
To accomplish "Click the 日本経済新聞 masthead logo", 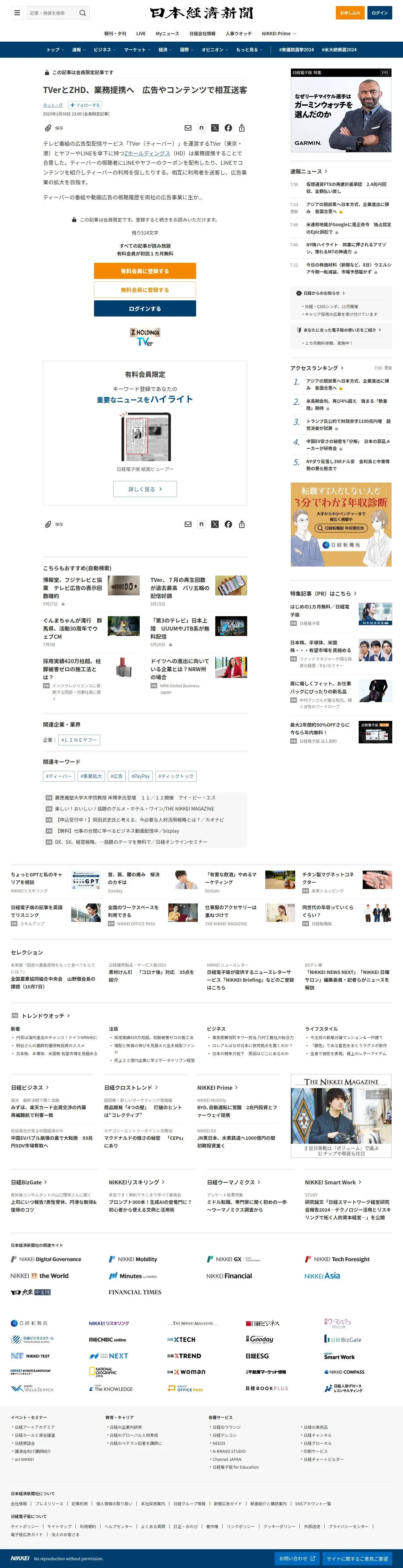I will coord(201,13).
